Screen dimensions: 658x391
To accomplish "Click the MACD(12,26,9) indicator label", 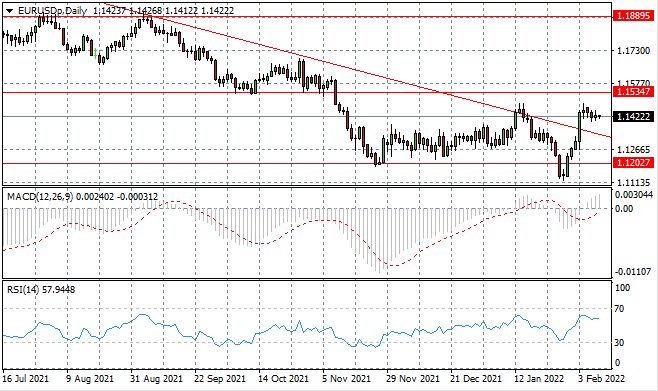I will click(40, 196).
